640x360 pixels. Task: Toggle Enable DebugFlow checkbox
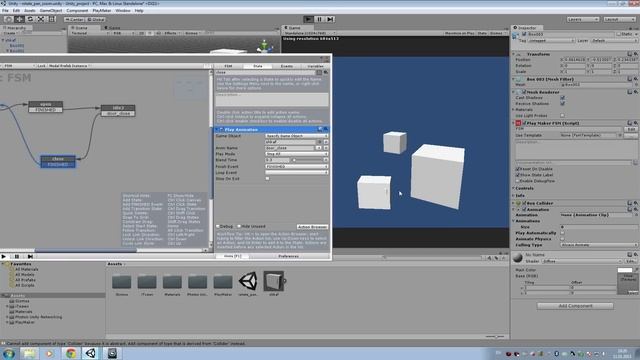tap(518, 181)
